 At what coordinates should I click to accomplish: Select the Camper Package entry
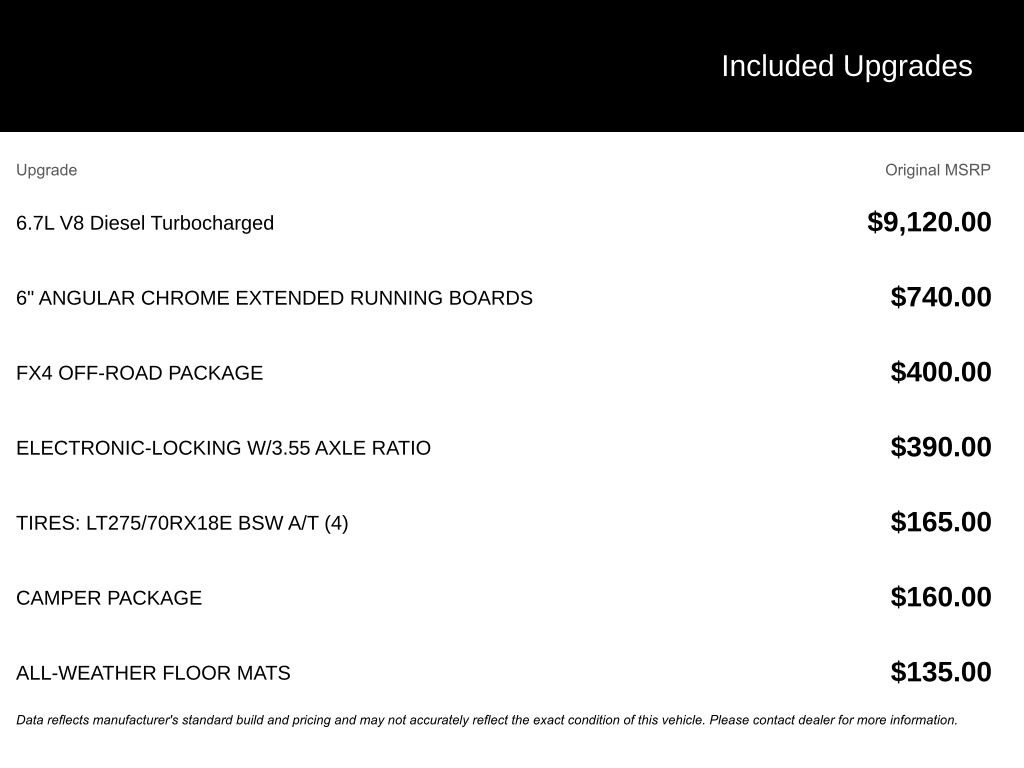[109, 598]
